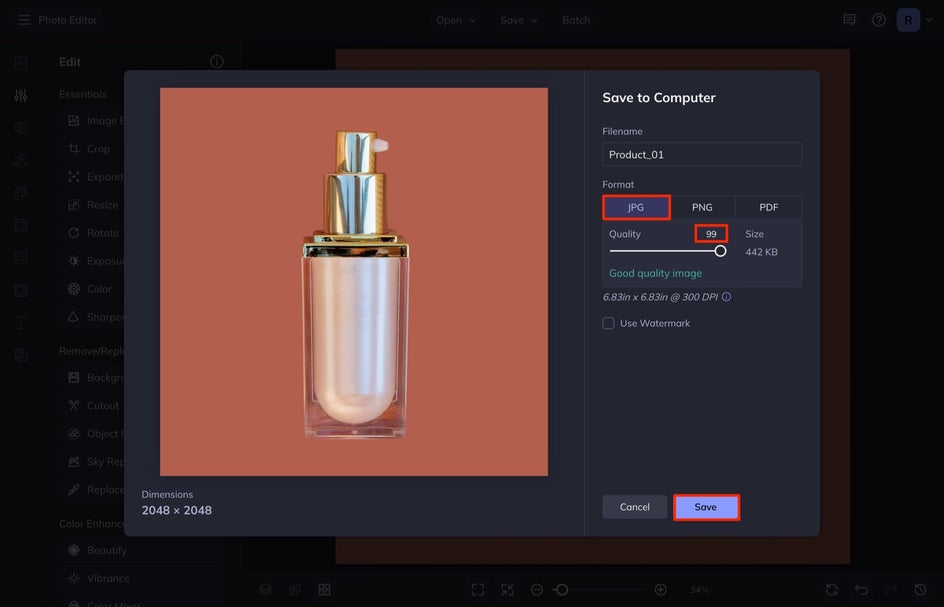Viewport: 944px width, 607px height.
Task: Click the history clock icon
Action: (x=921, y=590)
